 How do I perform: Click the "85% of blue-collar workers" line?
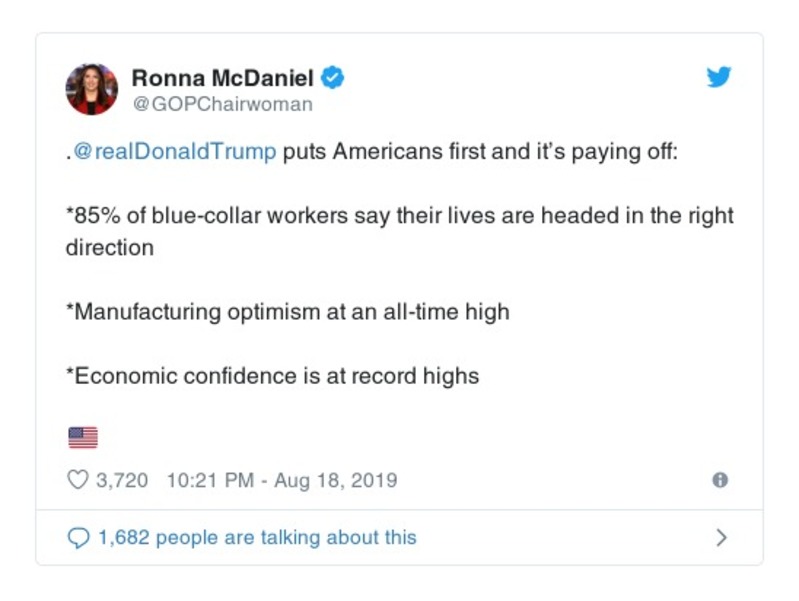coord(399,217)
